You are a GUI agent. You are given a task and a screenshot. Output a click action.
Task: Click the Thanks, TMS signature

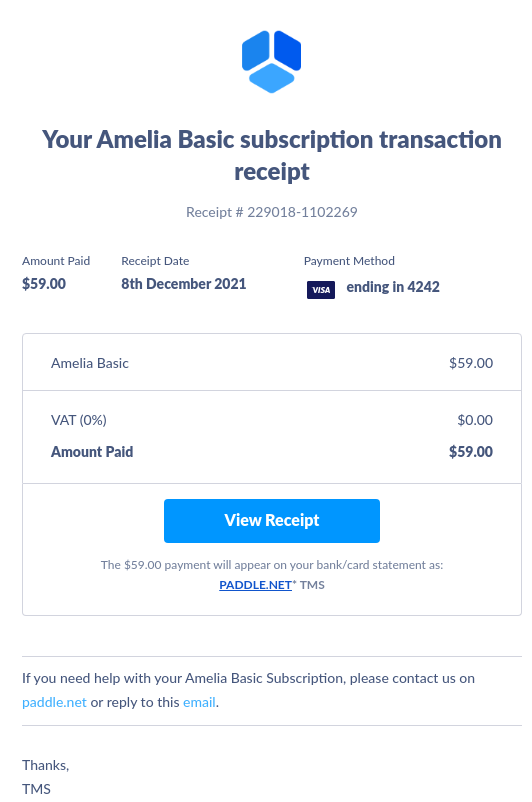click(46, 777)
